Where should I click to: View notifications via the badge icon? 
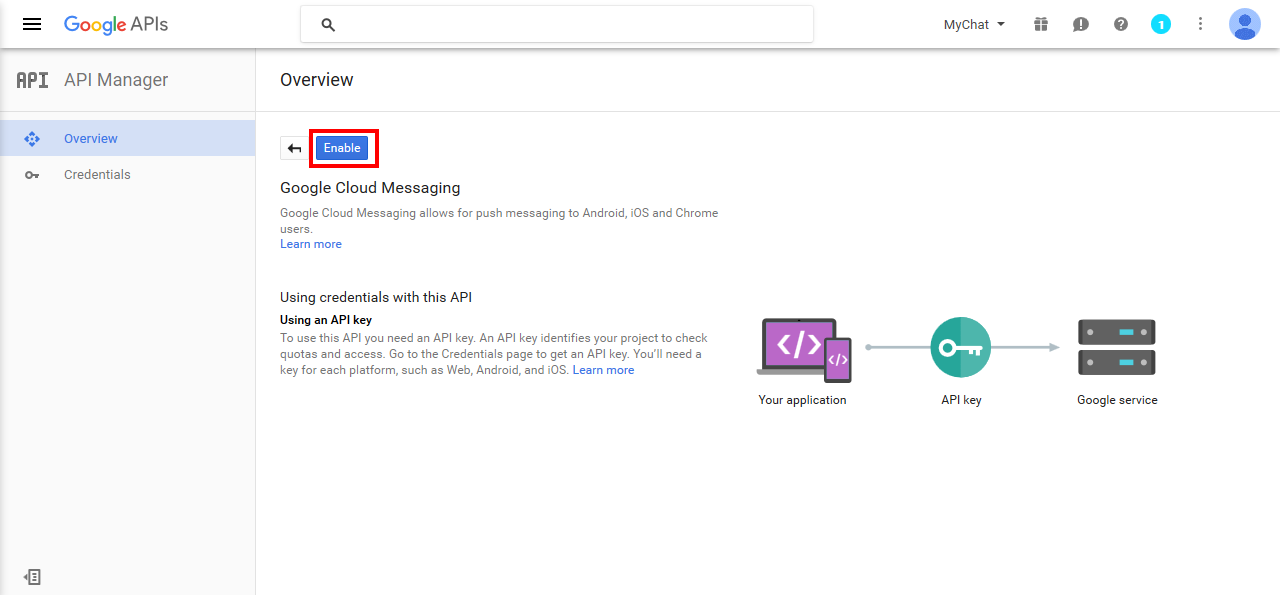[1161, 24]
